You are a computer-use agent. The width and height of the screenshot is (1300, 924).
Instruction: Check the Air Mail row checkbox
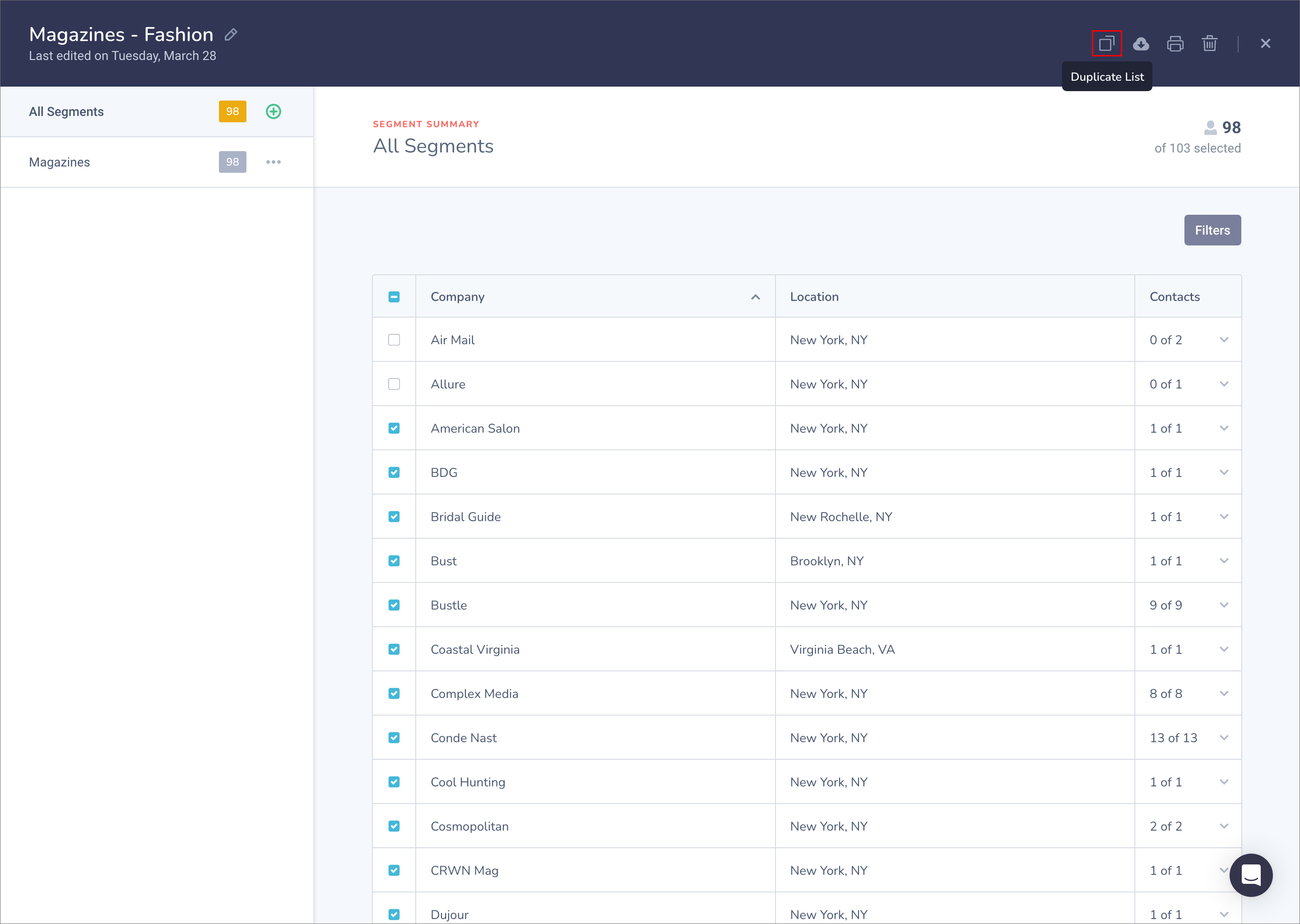click(394, 340)
